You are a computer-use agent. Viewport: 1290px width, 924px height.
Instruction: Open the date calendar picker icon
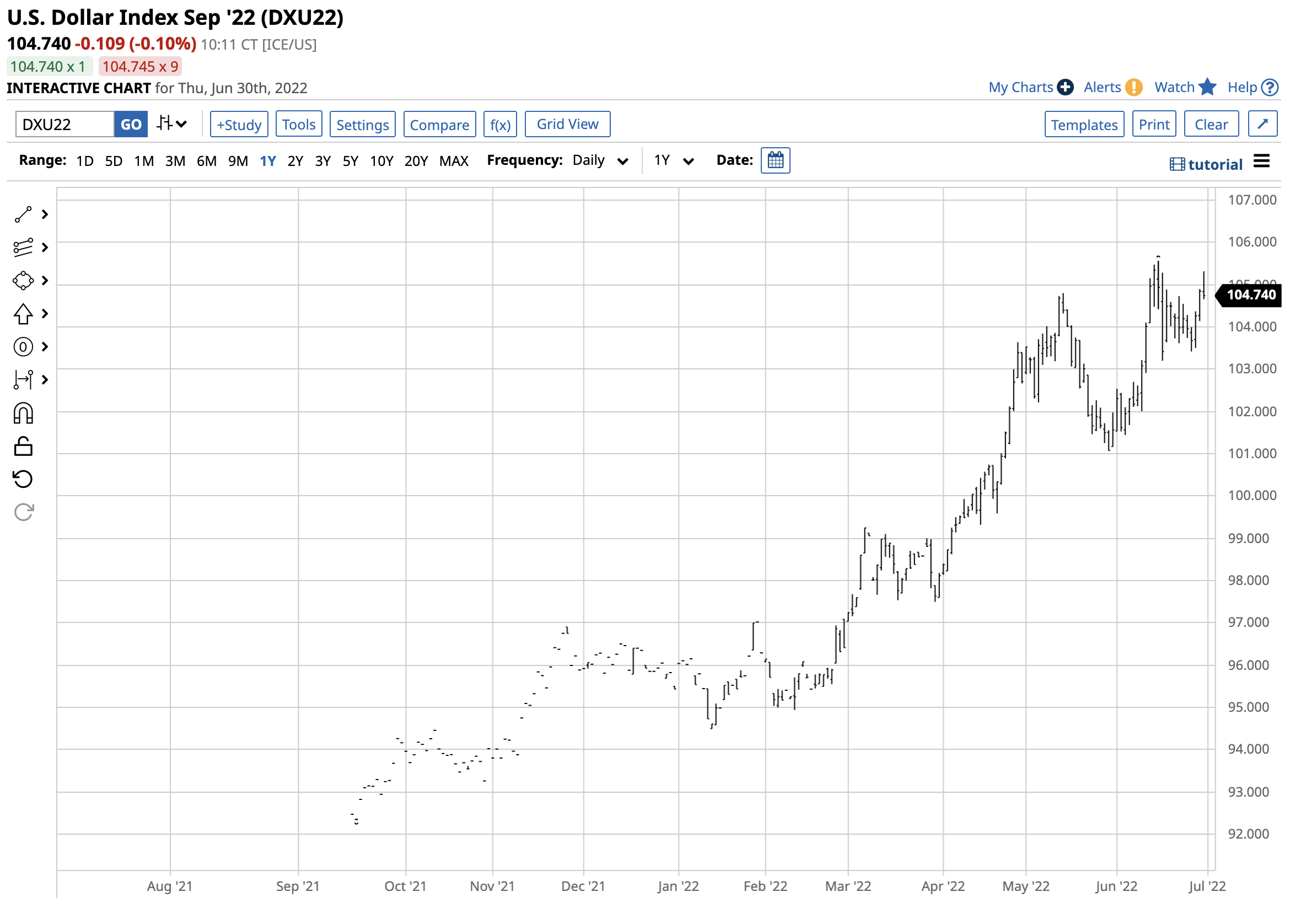[775, 160]
